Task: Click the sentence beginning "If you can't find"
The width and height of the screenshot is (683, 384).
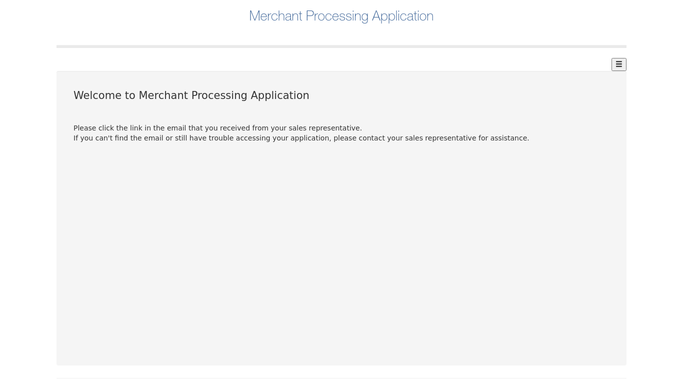Action: (x=301, y=138)
